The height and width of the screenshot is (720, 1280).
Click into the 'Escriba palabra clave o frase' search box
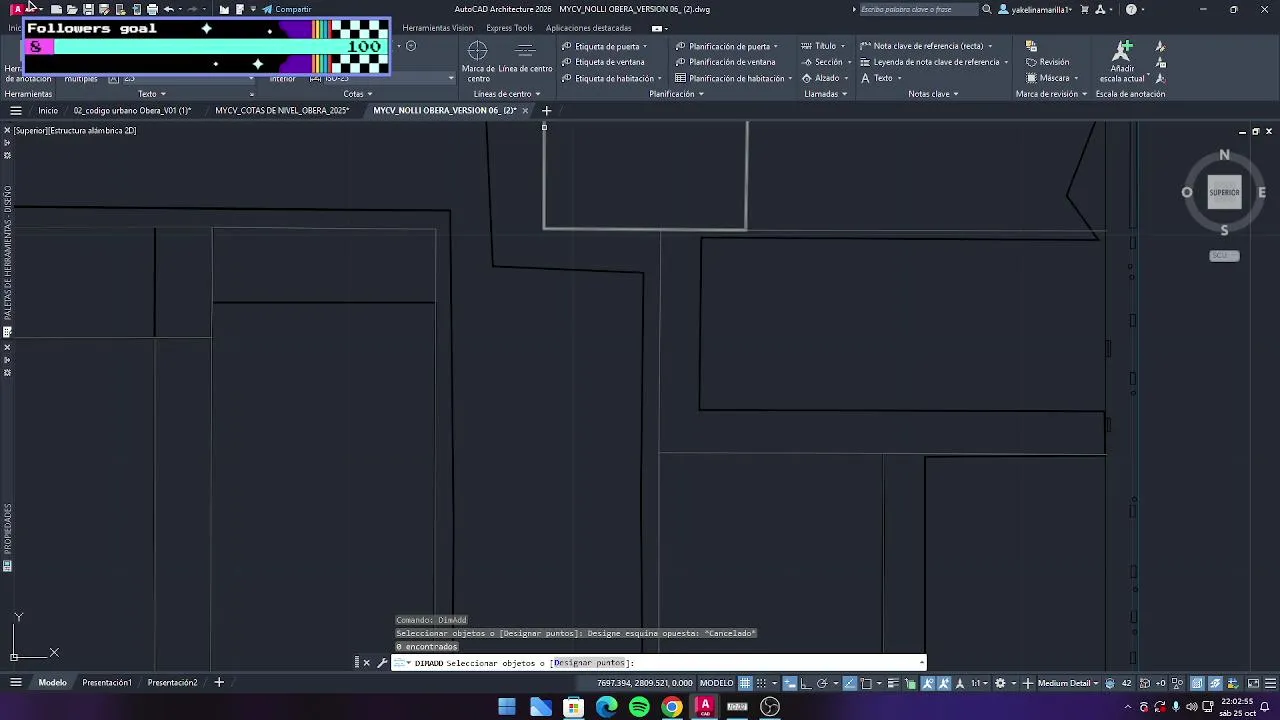coord(917,9)
